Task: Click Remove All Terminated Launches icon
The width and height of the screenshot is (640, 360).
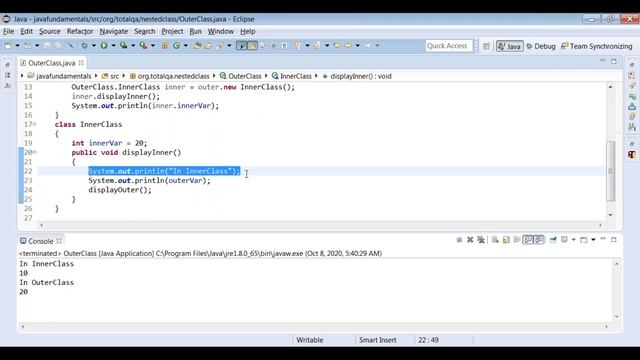Action: pos(481,240)
